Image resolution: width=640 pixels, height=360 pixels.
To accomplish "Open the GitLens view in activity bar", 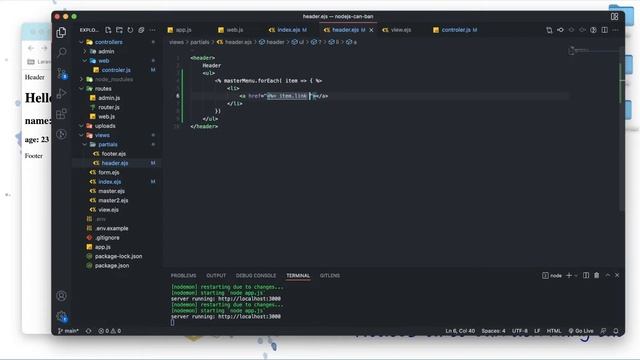I will [62, 134].
